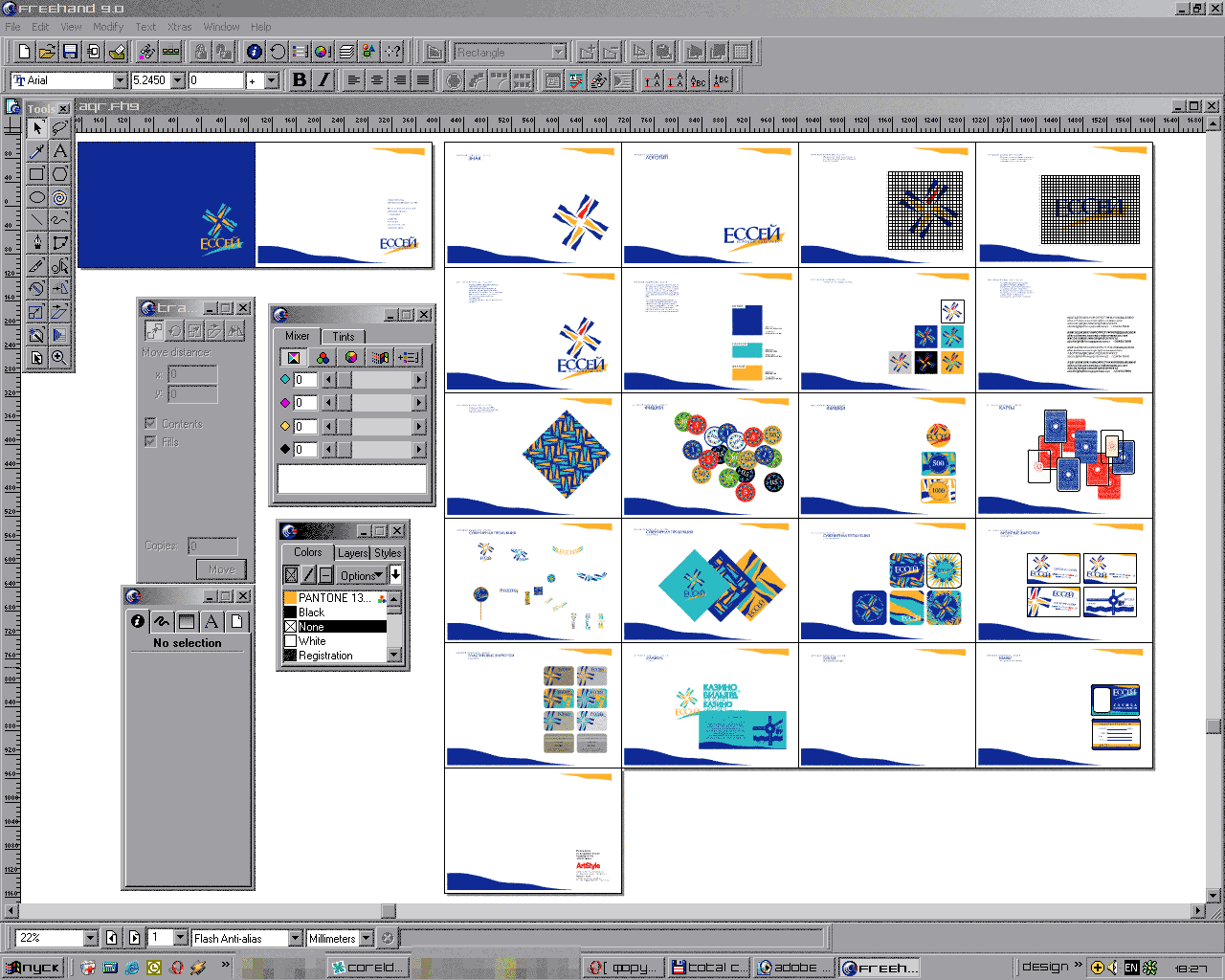Click the Italic text button

click(x=323, y=79)
